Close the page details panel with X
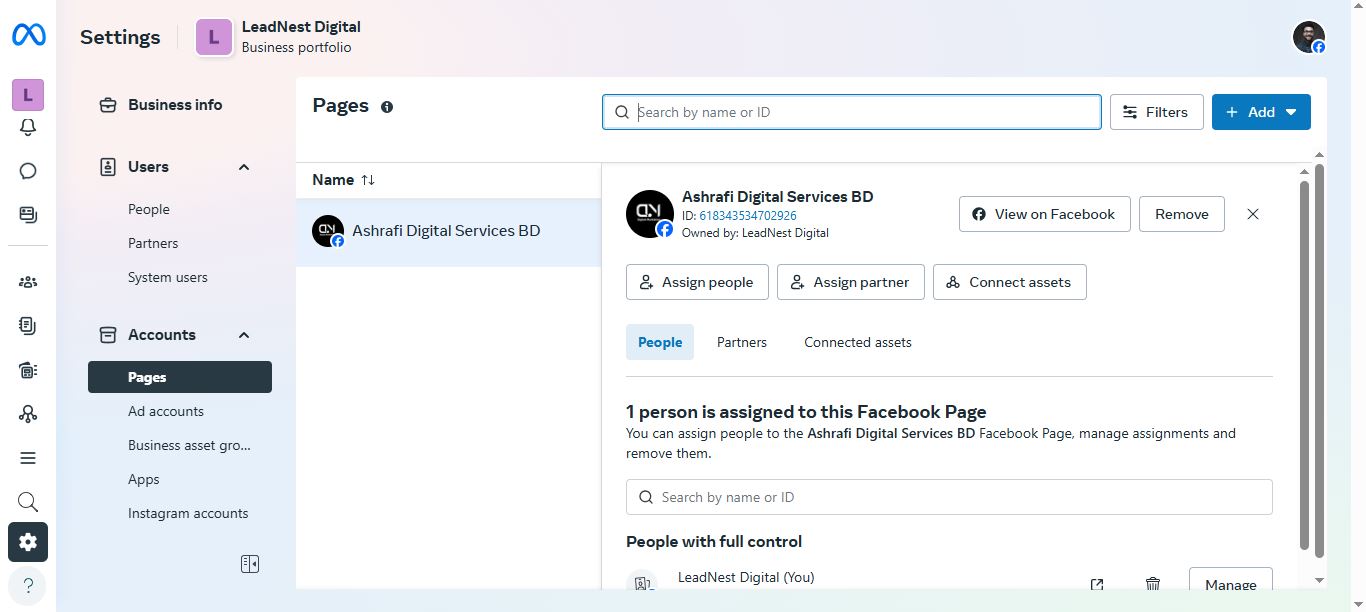 (1253, 214)
